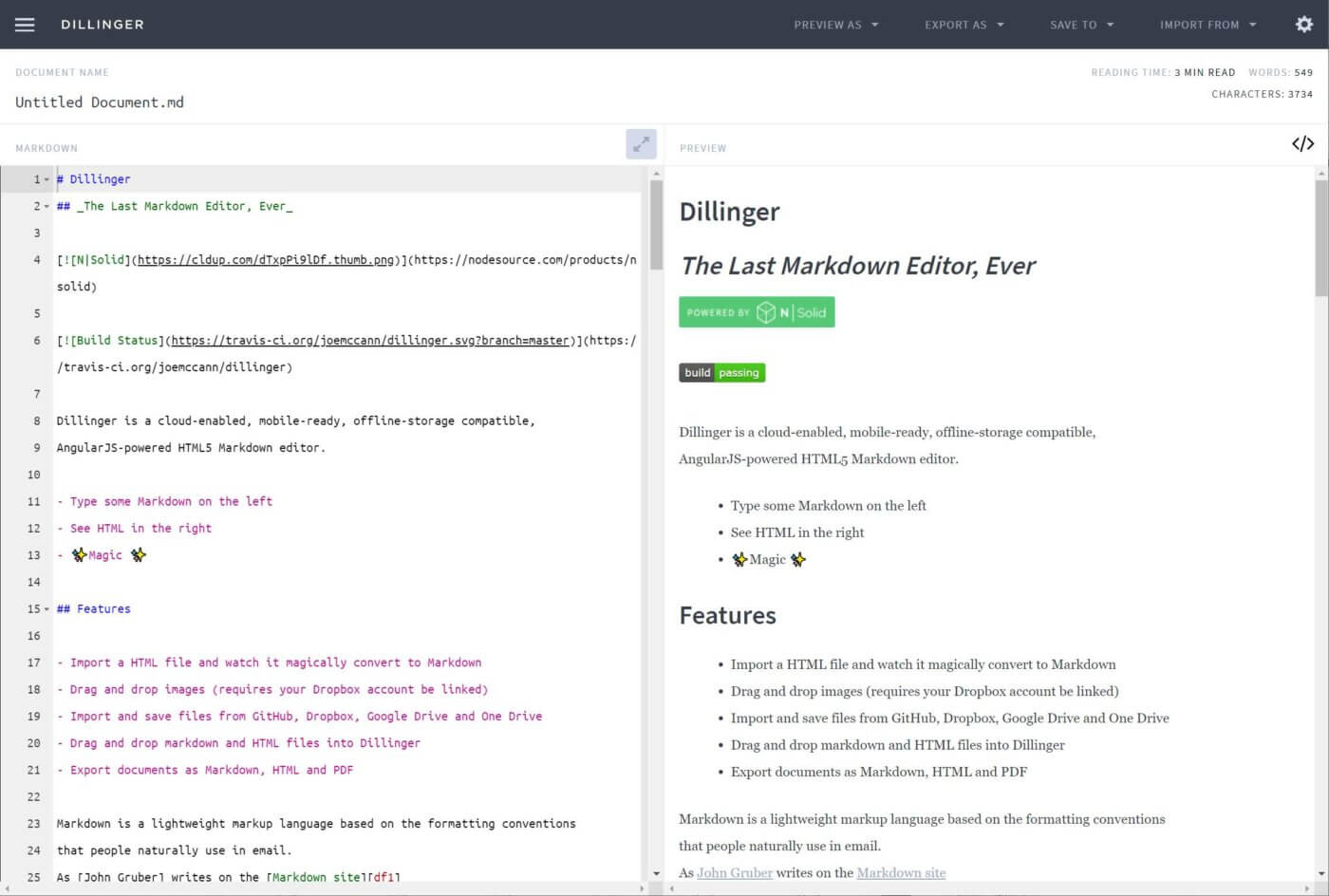Click the Dillinger logo text
The width and height of the screenshot is (1329, 896).
(x=103, y=25)
